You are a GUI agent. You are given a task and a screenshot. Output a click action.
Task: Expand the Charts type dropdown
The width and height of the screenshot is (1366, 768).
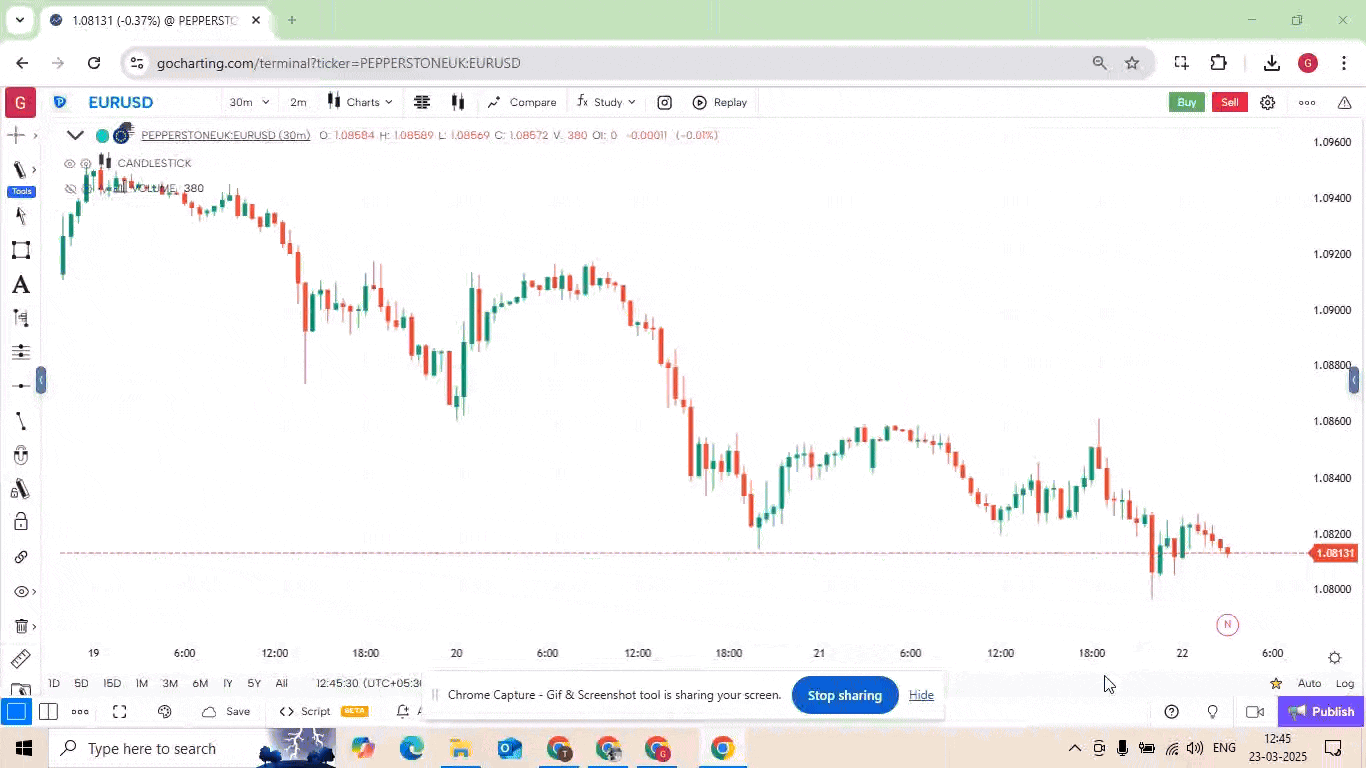click(361, 102)
